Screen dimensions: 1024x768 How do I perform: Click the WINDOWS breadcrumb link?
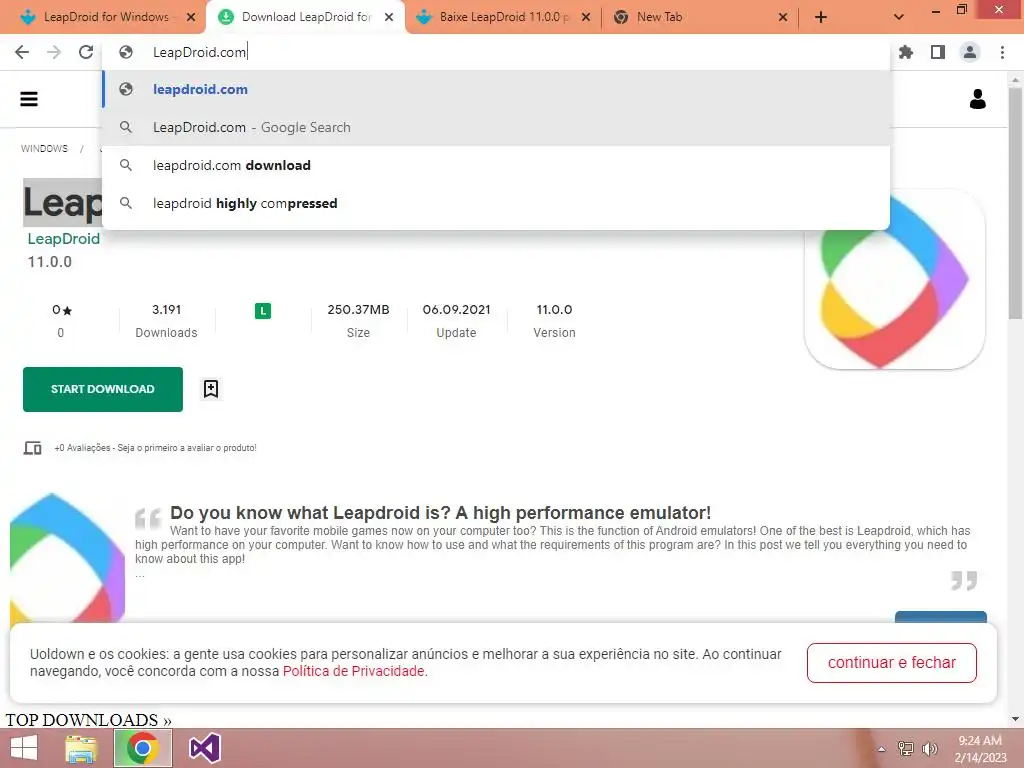pos(44,149)
